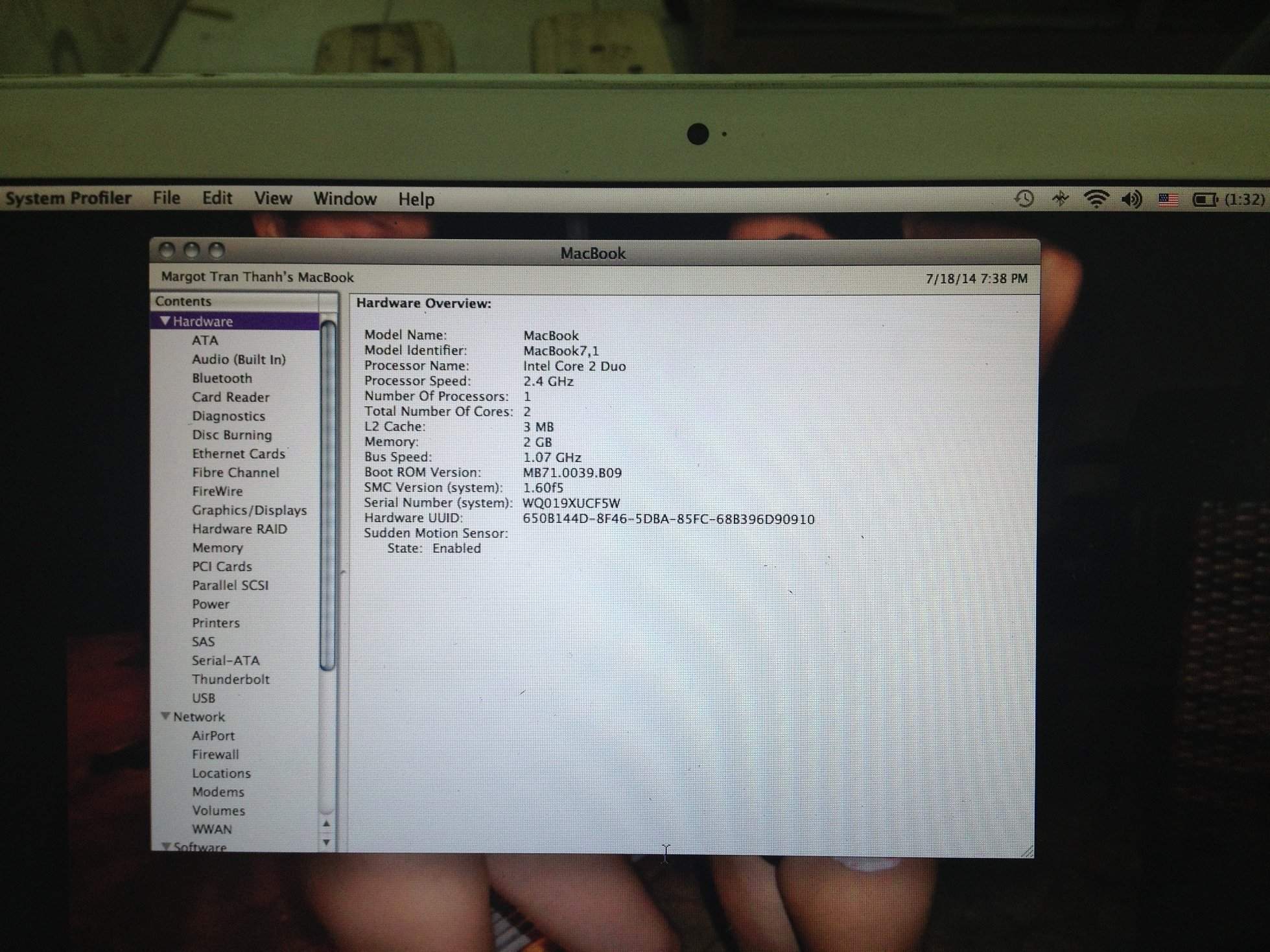Select WWAN under Network

click(x=211, y=830)
